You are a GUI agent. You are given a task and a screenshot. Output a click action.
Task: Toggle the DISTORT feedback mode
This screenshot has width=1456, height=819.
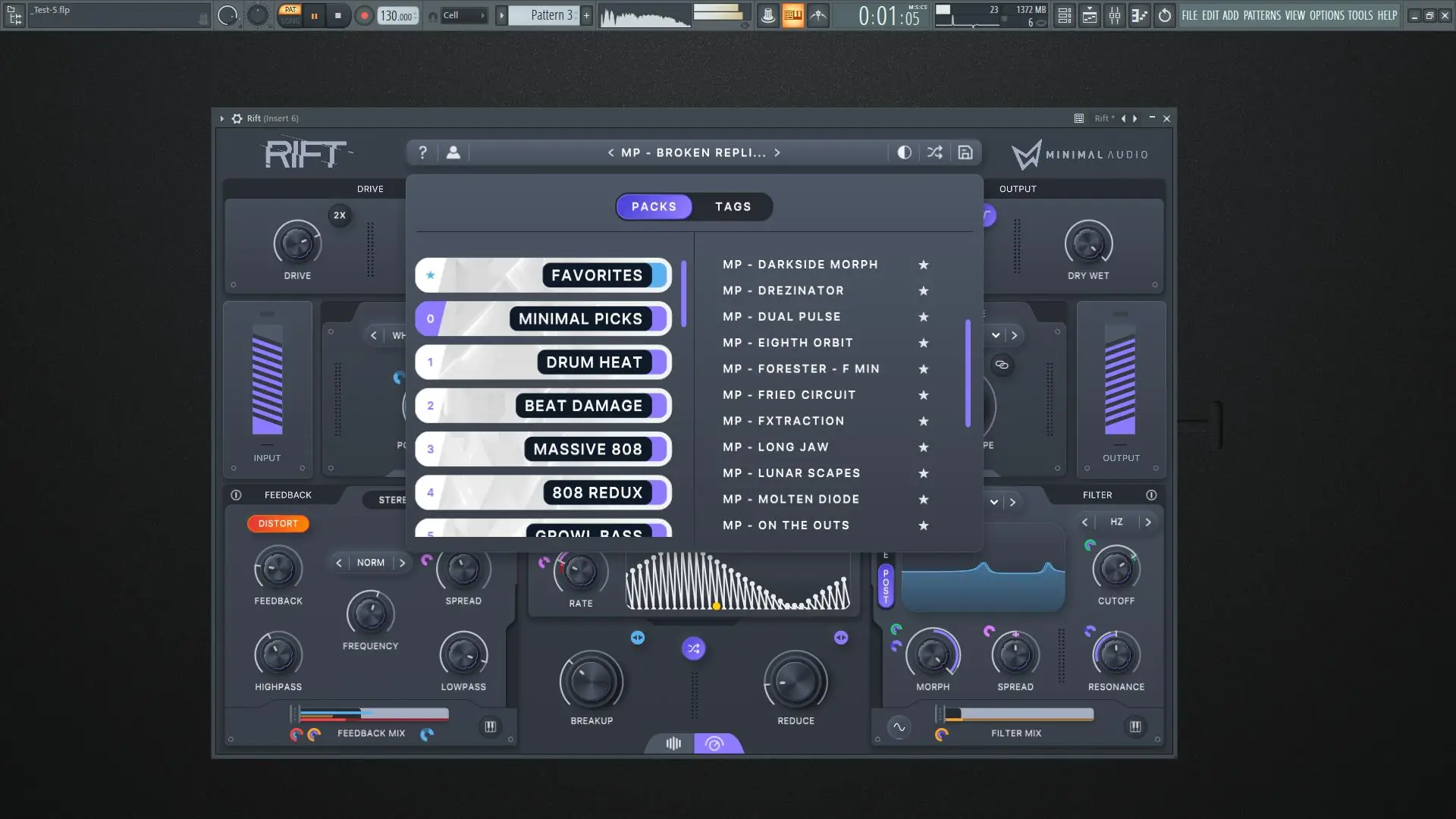(278, 523)
